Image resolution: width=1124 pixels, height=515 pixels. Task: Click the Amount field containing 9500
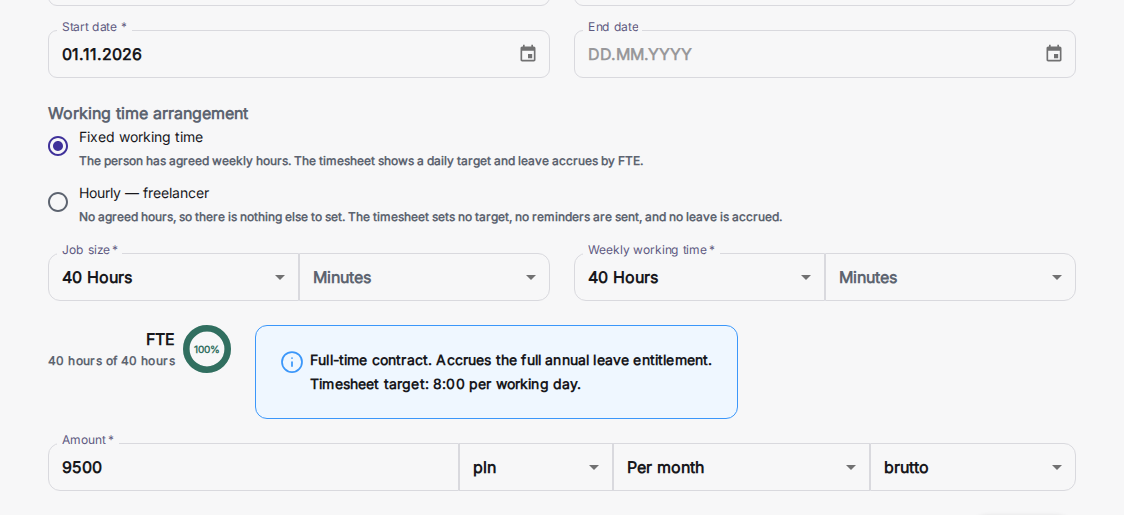254,467
